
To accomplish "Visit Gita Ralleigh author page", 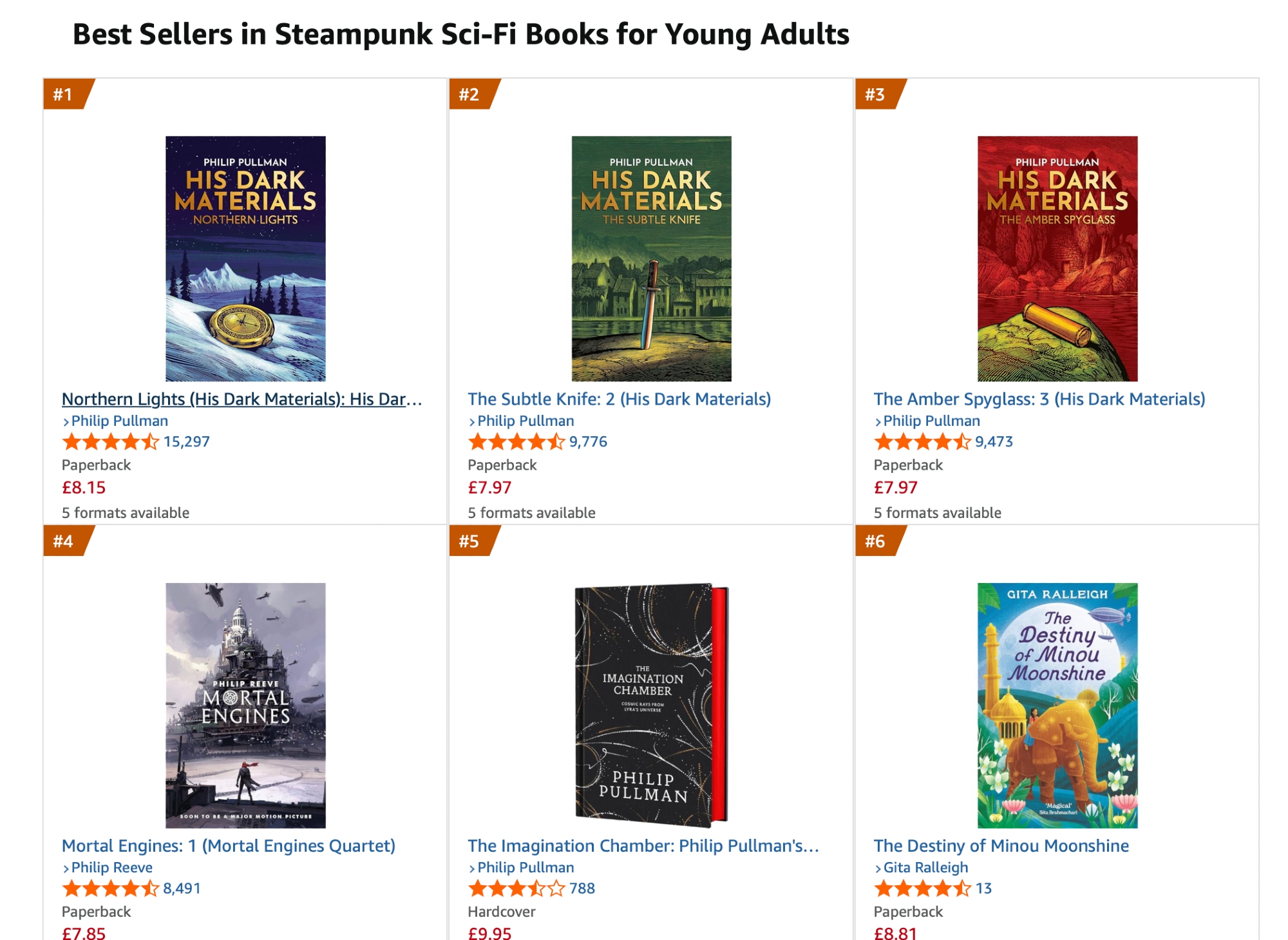I will (925, 868).
